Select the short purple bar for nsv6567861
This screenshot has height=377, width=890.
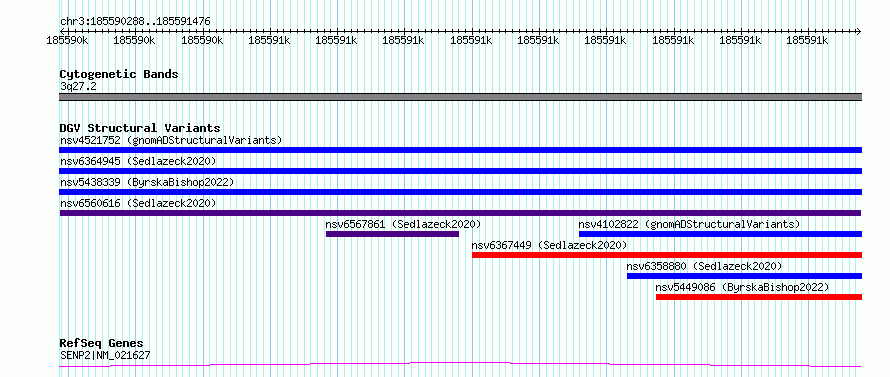coord(392,234)
